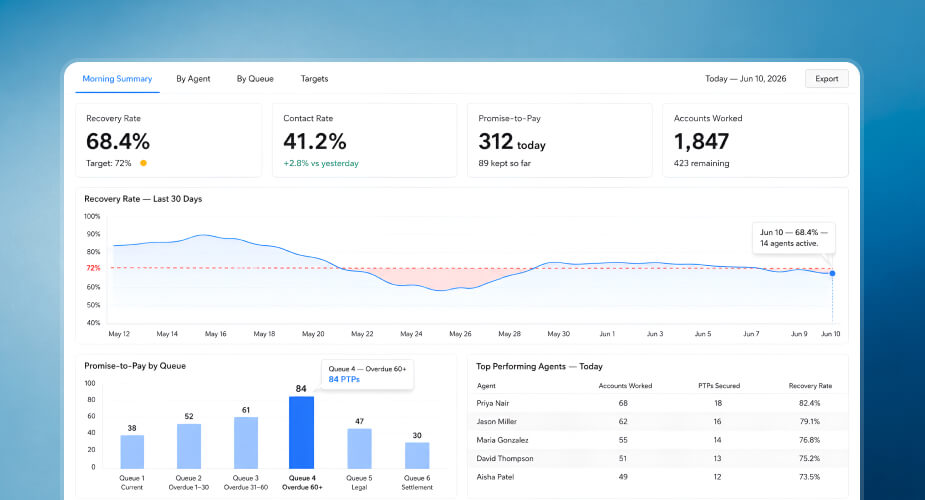Click the Jun 10 data point on chart
Image resolution: width=925 pixels, height=500 pixels.
point(832,274)
